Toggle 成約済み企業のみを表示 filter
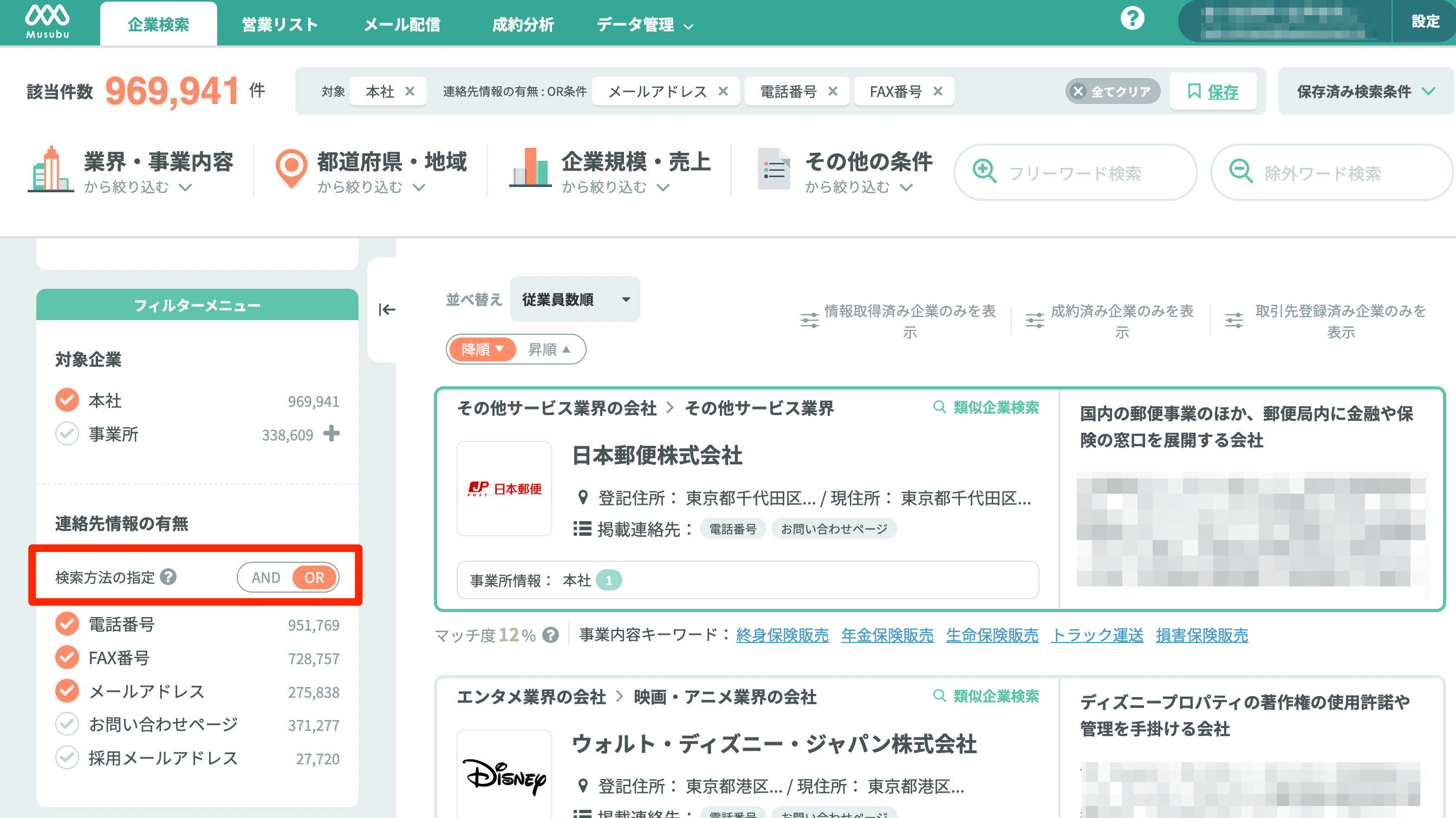The width and height of the screenshot is (1456, 818). pyautogui.click(x=1110, y=321)
